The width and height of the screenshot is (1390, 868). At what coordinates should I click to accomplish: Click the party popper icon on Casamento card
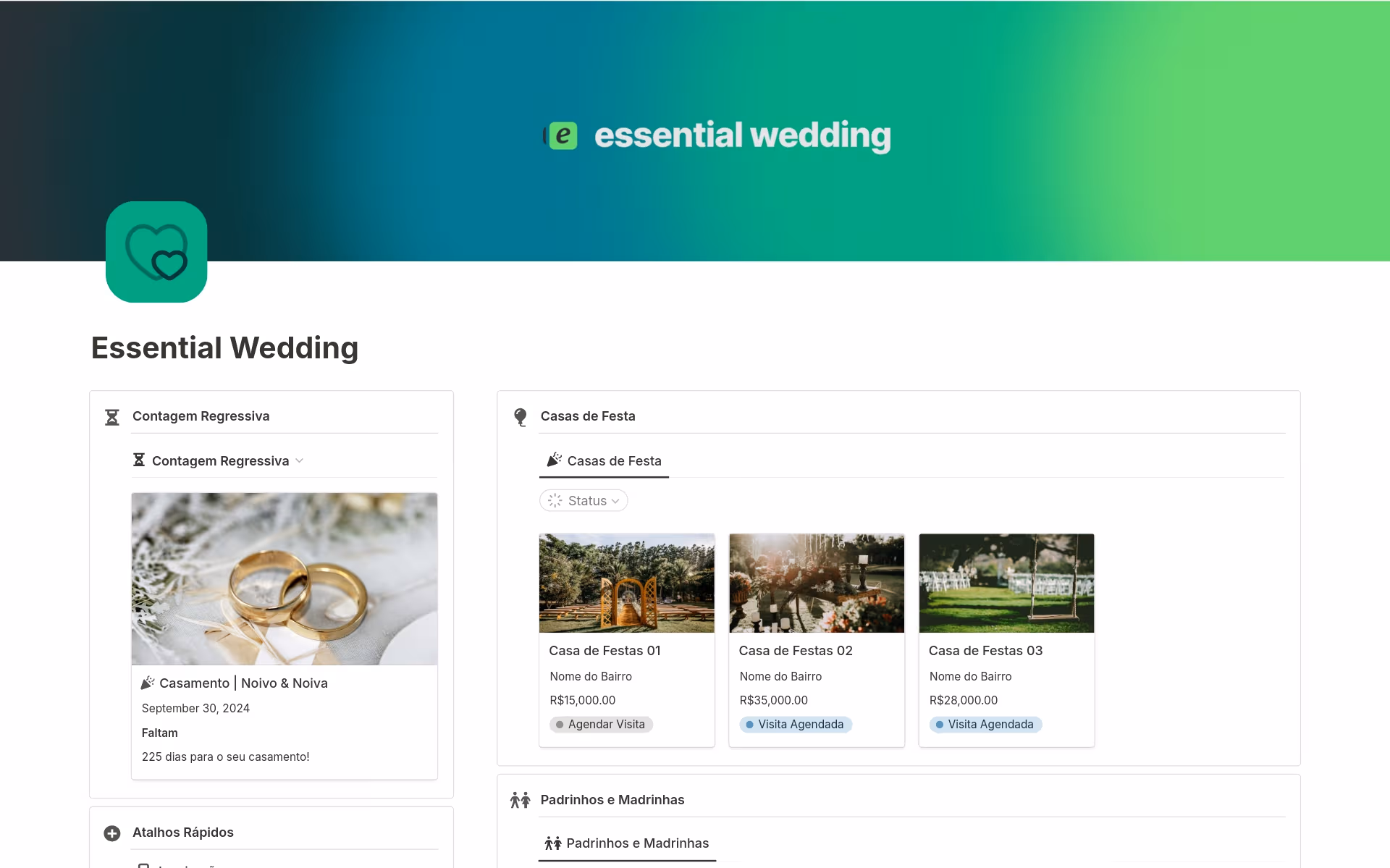point(148,683)
